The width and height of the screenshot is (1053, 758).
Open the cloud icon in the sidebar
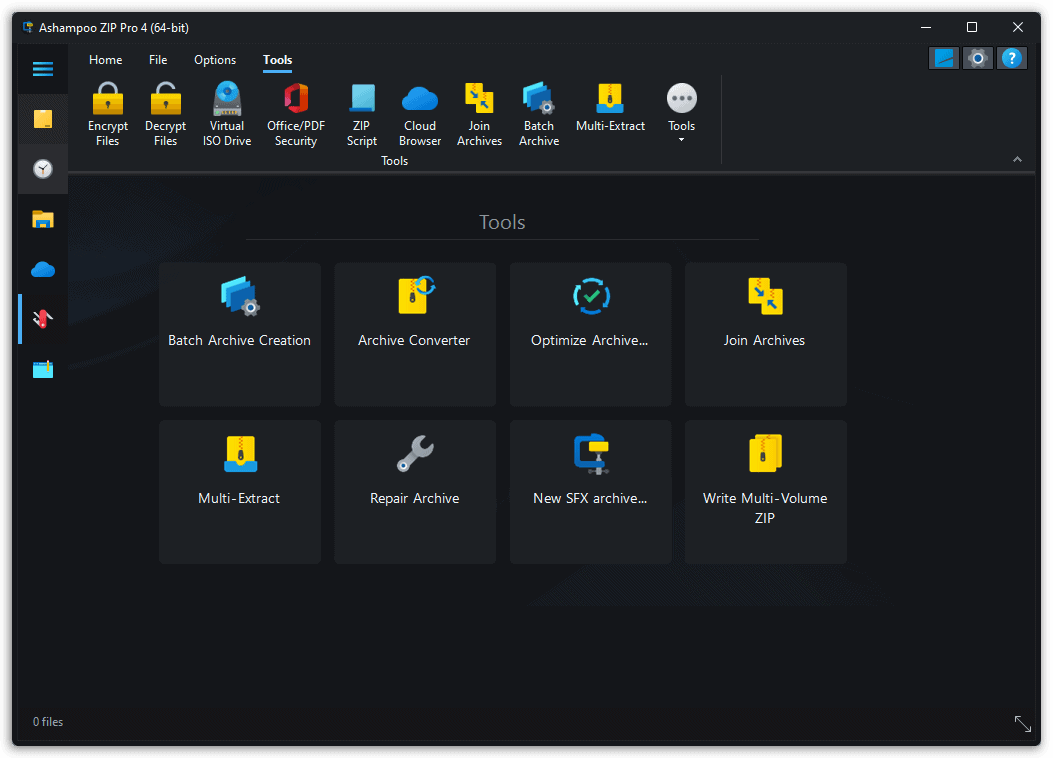pos(43,269)
